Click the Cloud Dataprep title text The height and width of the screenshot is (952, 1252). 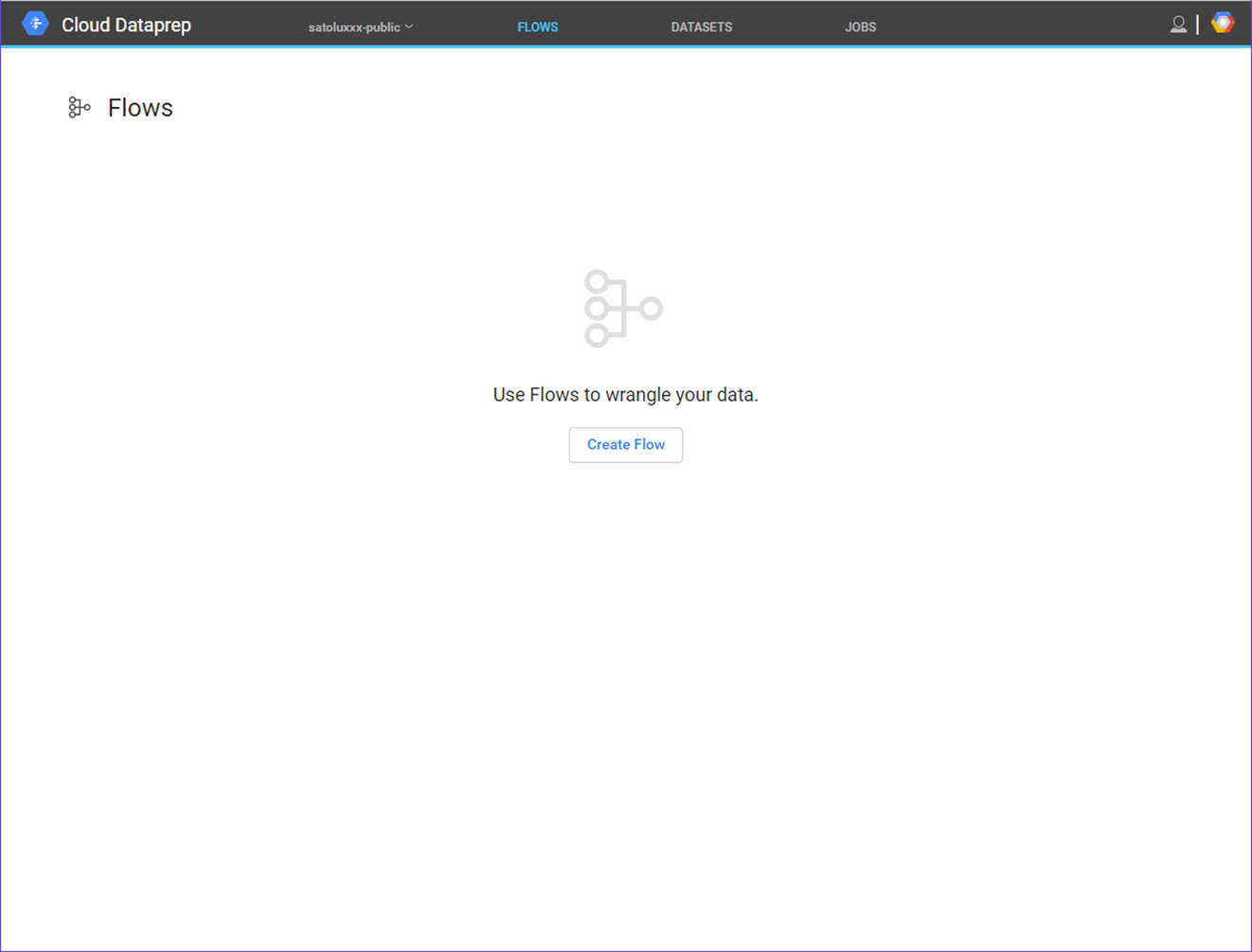click(127, 26)
